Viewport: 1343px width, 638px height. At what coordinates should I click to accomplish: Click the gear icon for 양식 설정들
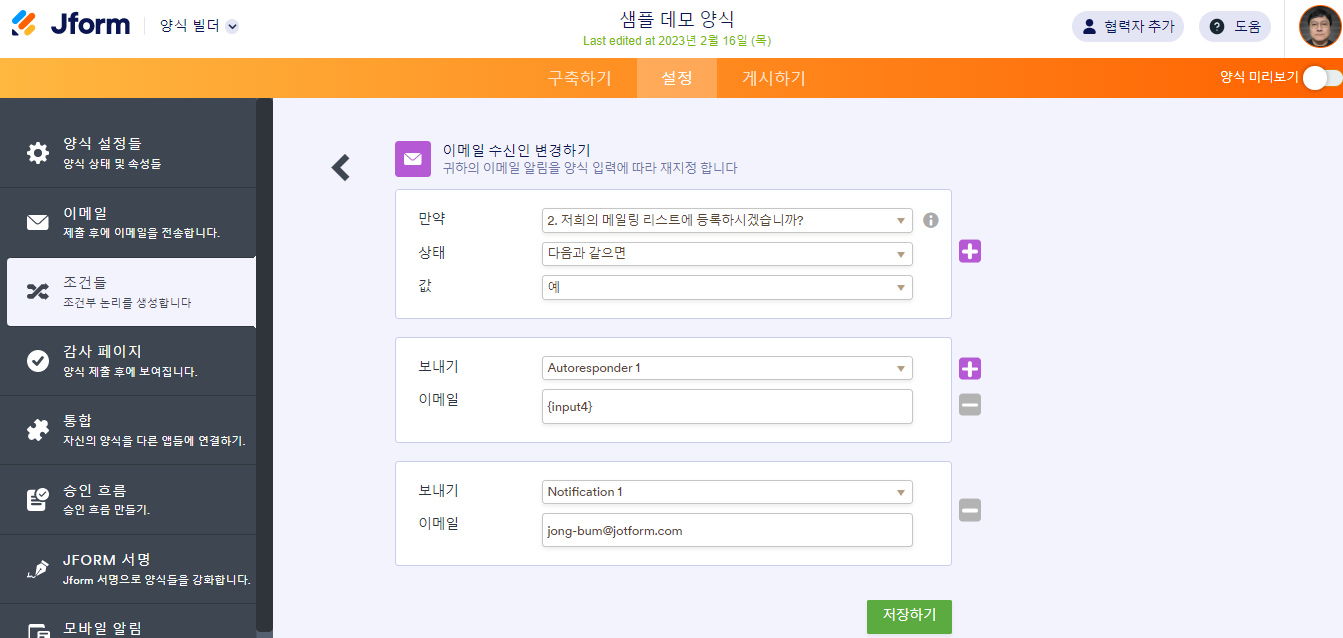[38, 153]
